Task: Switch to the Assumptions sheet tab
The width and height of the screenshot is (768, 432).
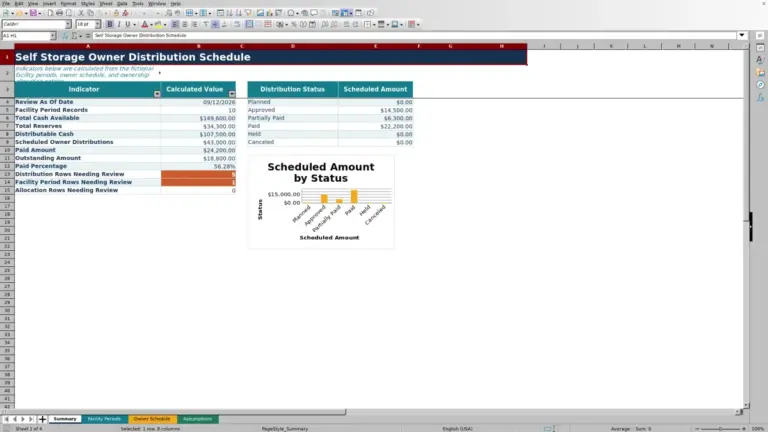Action: (x=197, y=419)
